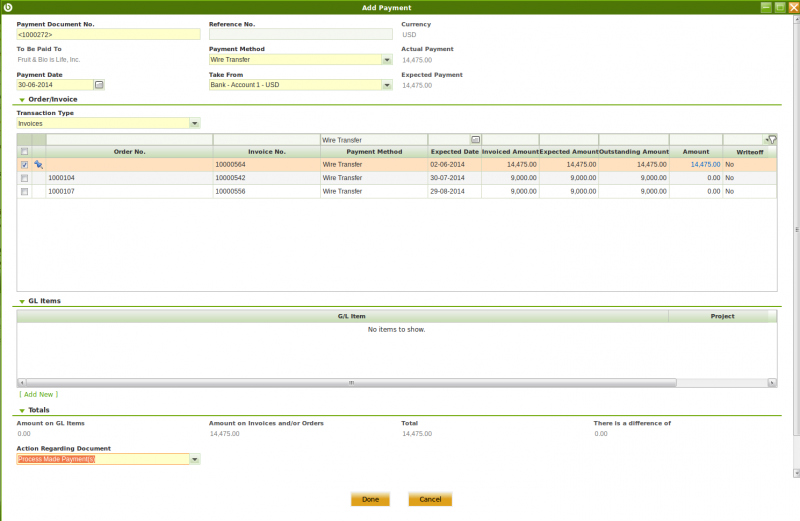This screenshot has height=521, width=800.
Task: Click the Reference No. input field
Action: [301, 34]
